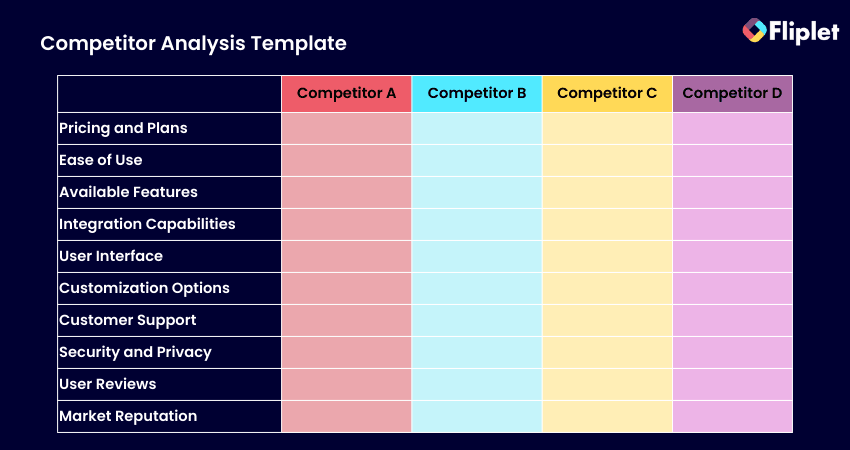Image resolution: width=850 pixels, height=450 pixels.
Task: Click the Customization Options row label
Action: [144, 288]
